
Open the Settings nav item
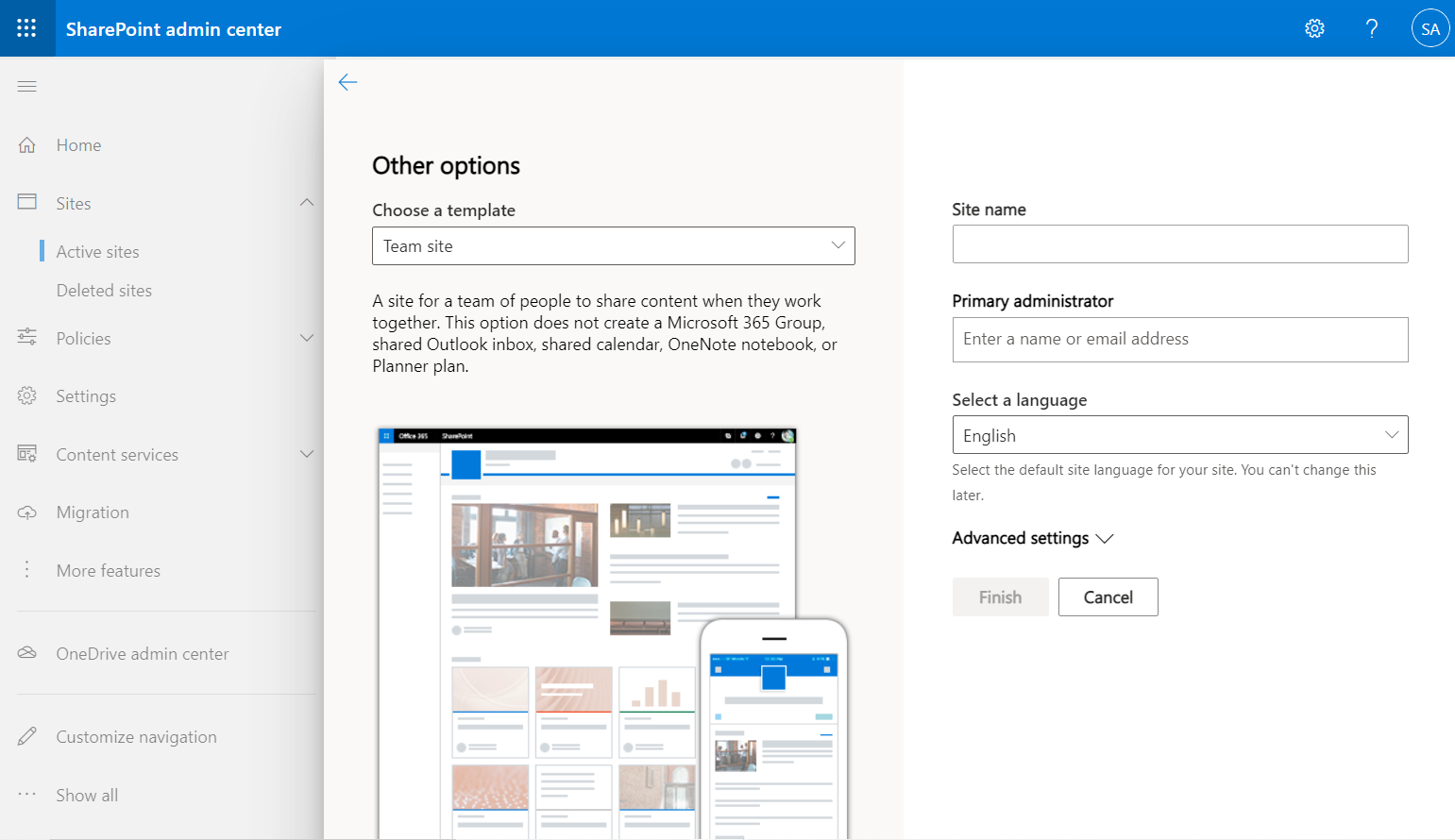click(x=86, y=396)
